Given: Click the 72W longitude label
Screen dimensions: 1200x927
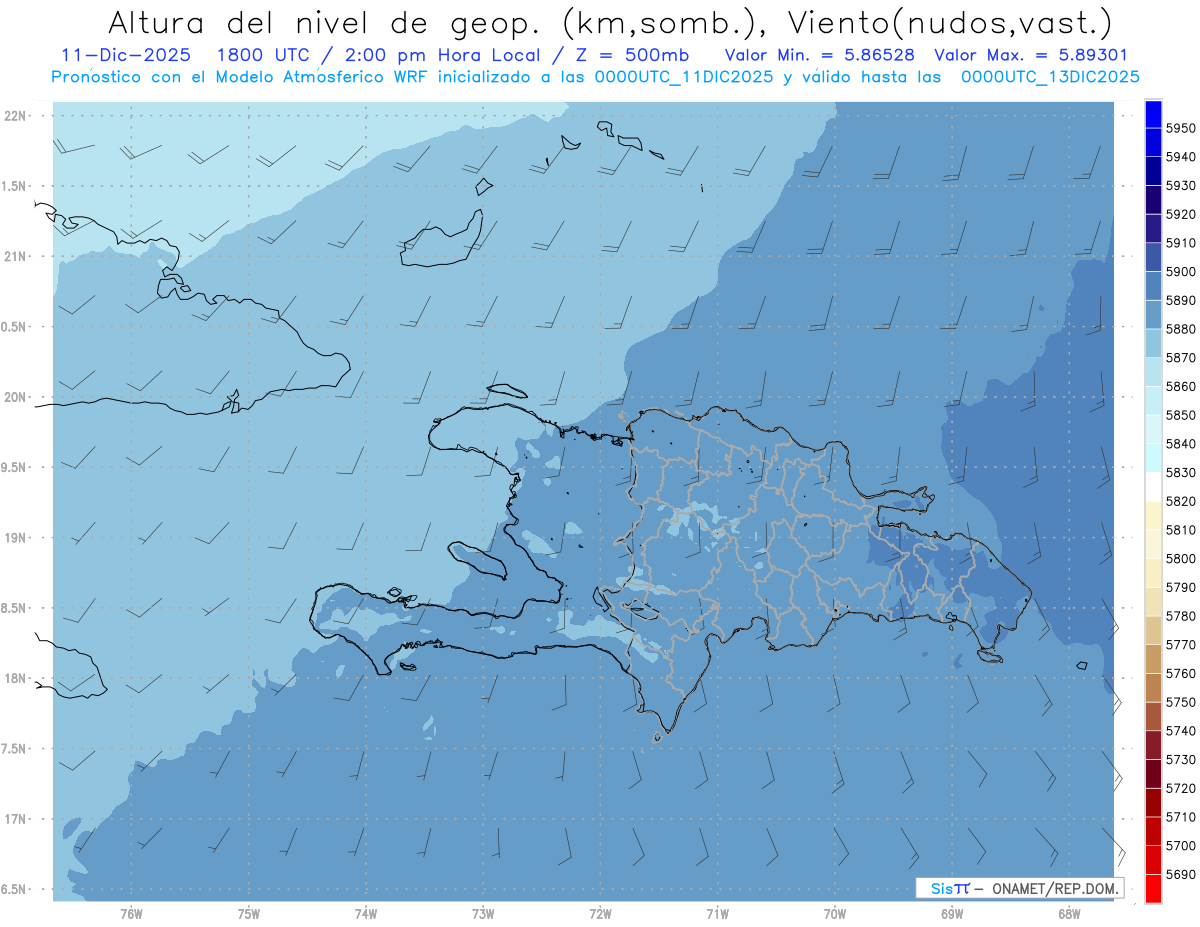Looking at the screenshot, I should click(x=601, y=914).
